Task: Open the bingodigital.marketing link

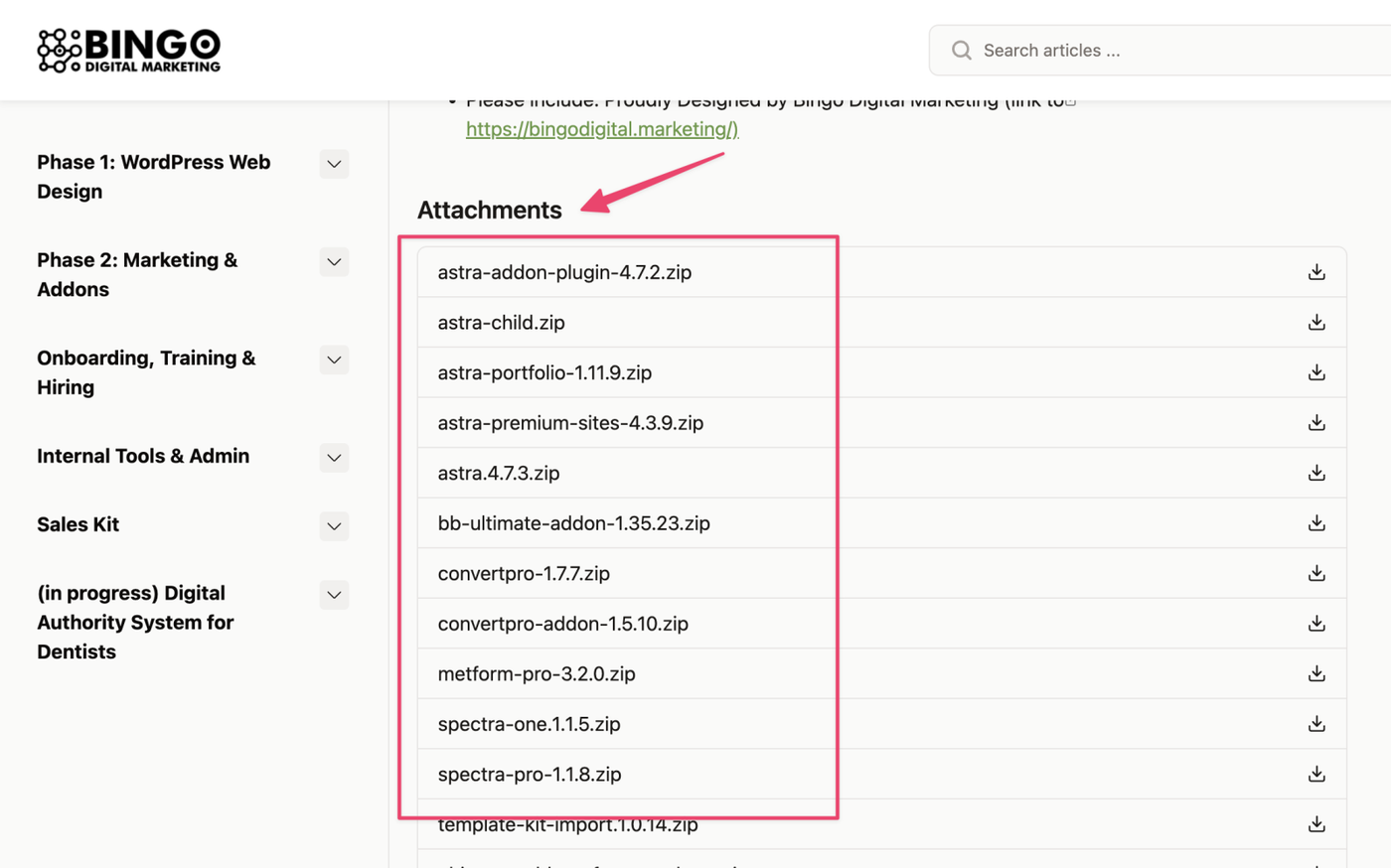Action: click(601, 129)
